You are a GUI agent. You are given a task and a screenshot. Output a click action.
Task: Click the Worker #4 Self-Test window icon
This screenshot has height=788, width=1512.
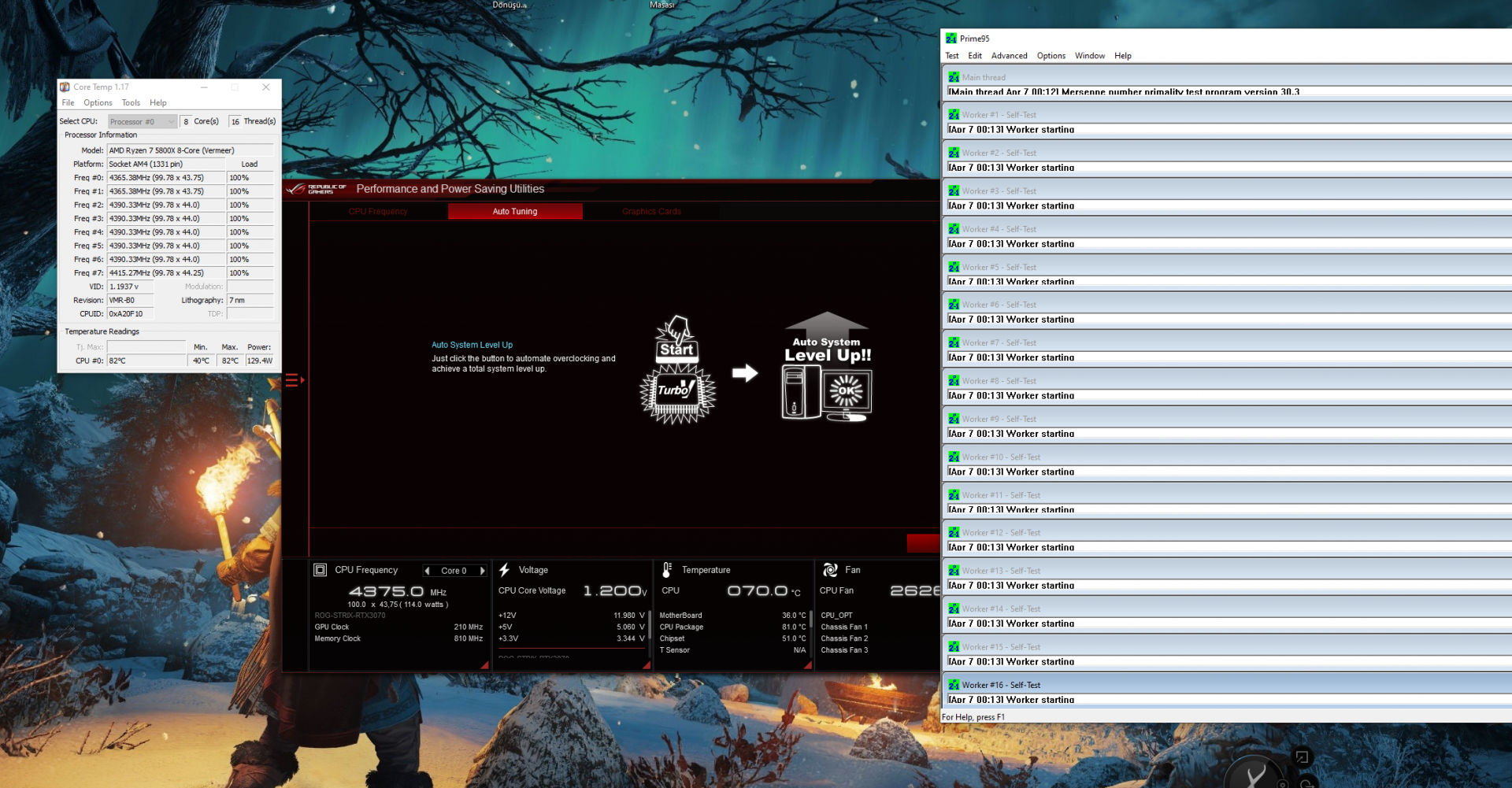954,229
